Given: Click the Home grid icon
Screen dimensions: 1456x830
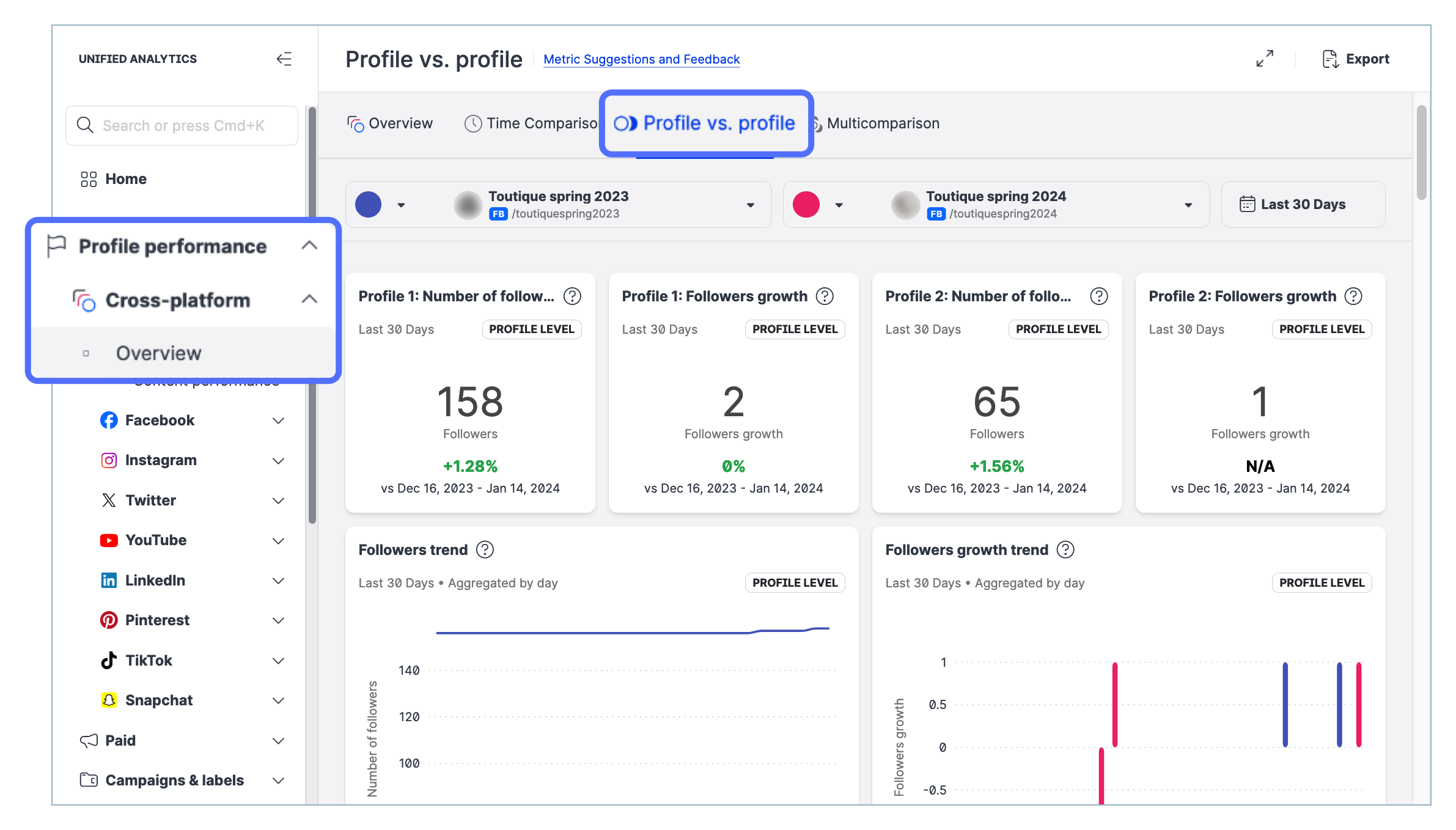Looking at the screenshot, I should pos(89,179).
